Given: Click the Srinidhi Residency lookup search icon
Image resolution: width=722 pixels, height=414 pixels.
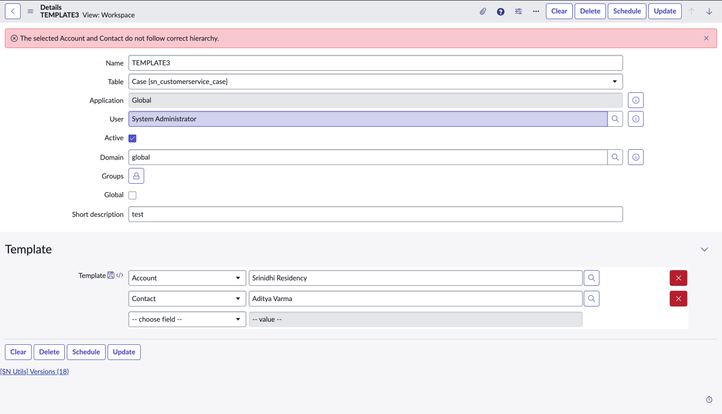Looking at the screenshot, I should (x=591, y=278).
